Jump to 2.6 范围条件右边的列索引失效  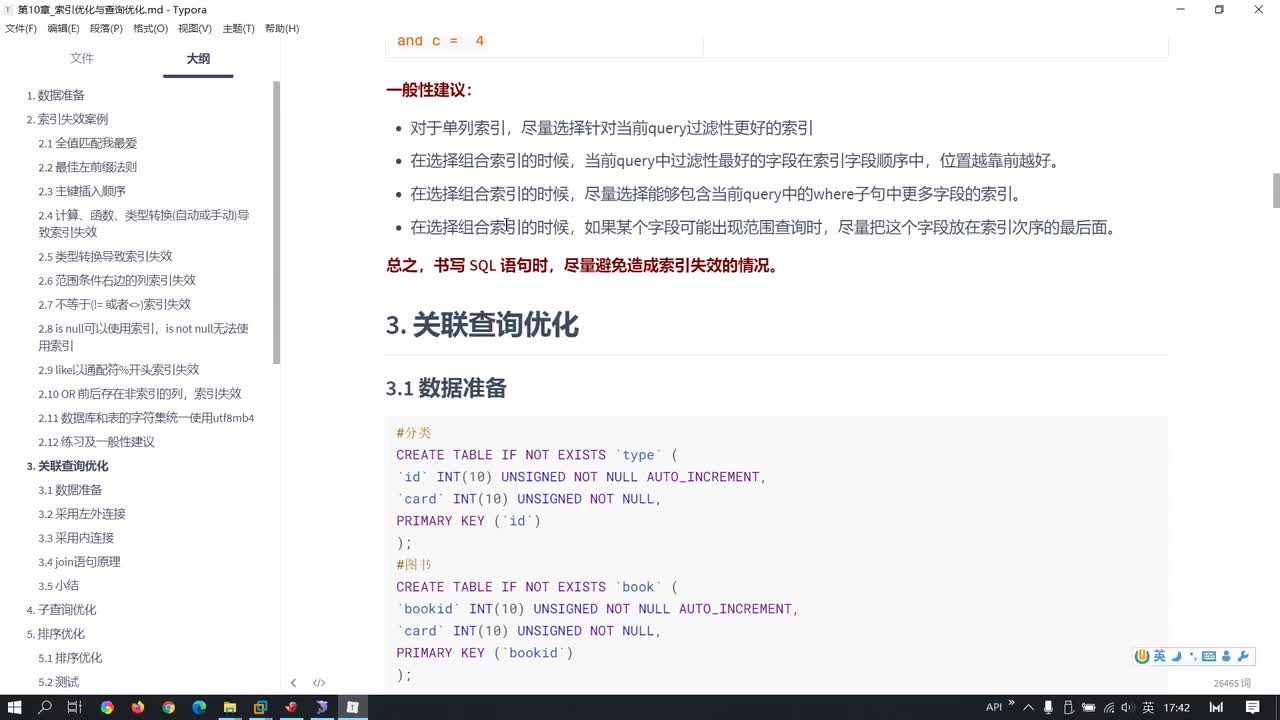tap(117, 280)
